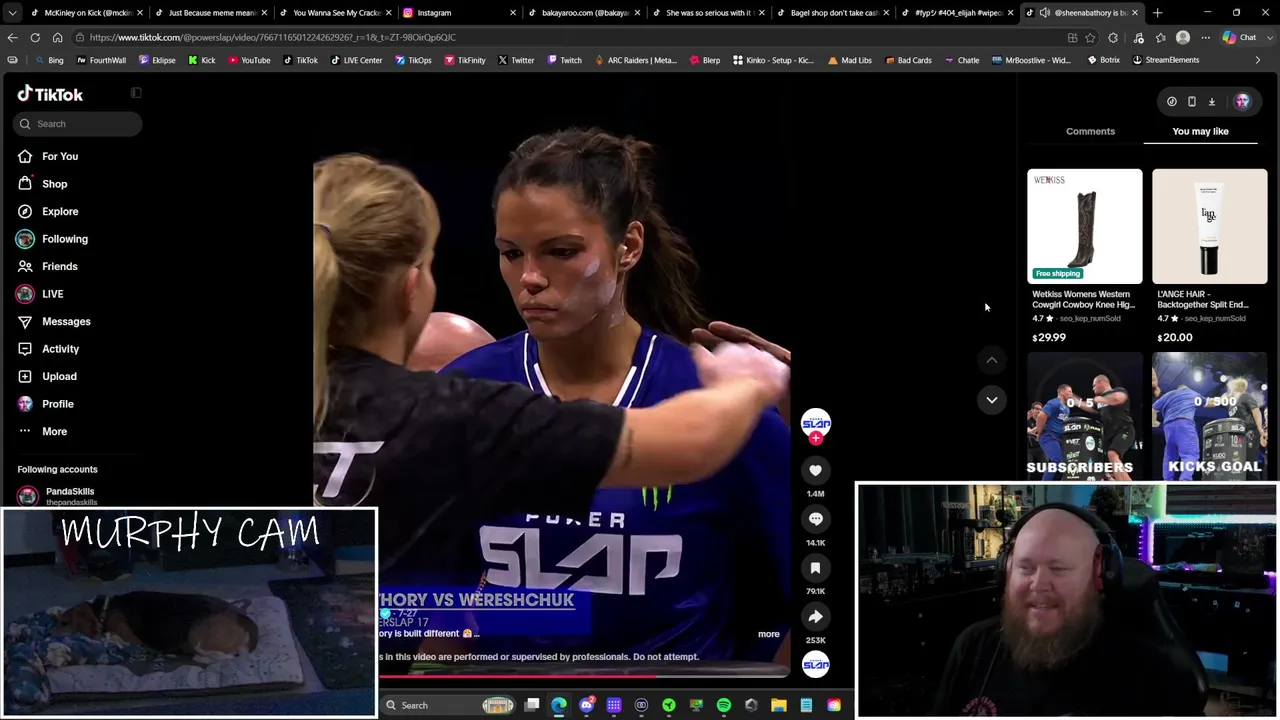
Task: Click the mobile app phone icon
Action: click(x=1192, y=101)
